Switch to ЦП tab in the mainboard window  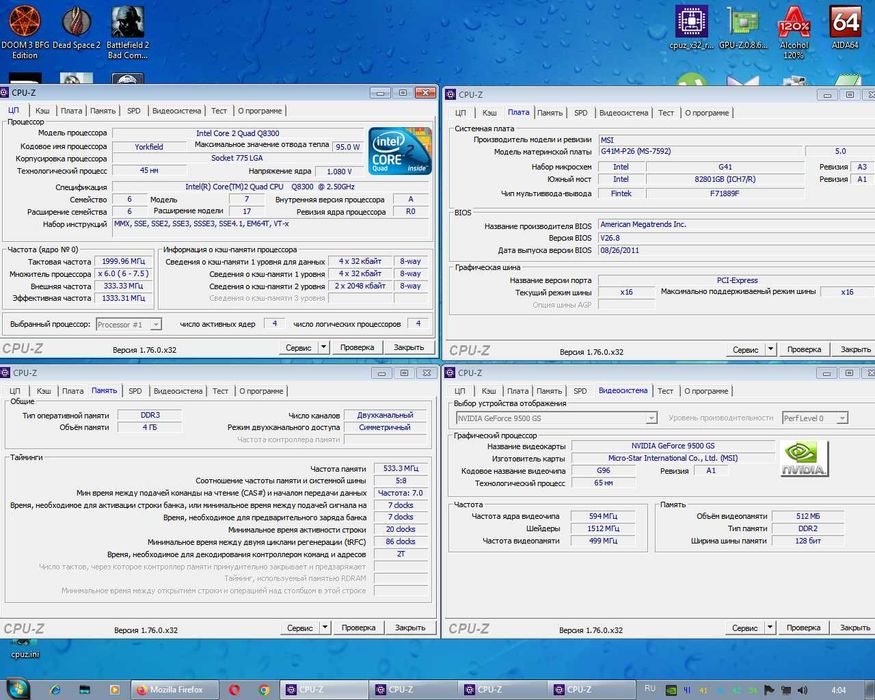click(460, 113)
